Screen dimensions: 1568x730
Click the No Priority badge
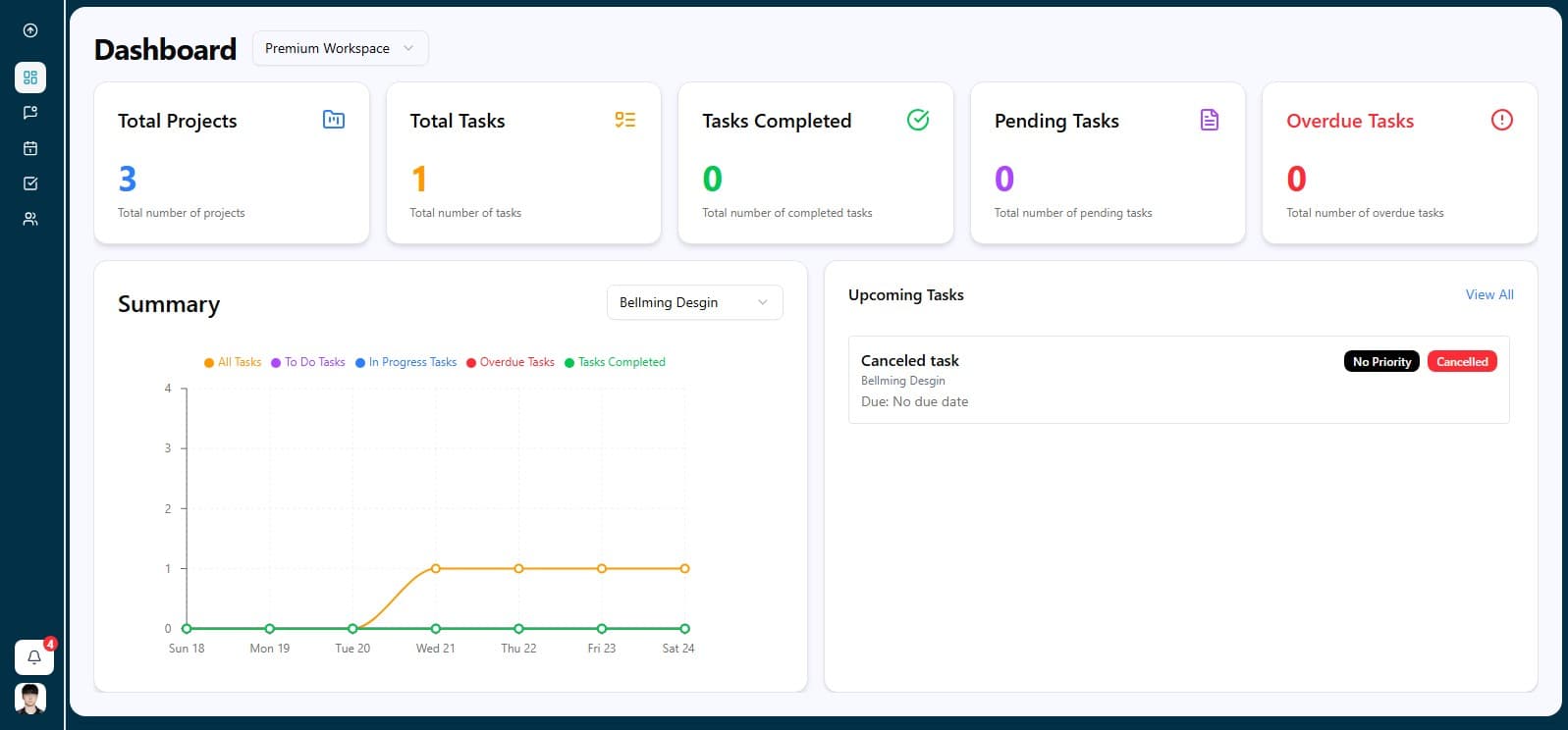1381,362
